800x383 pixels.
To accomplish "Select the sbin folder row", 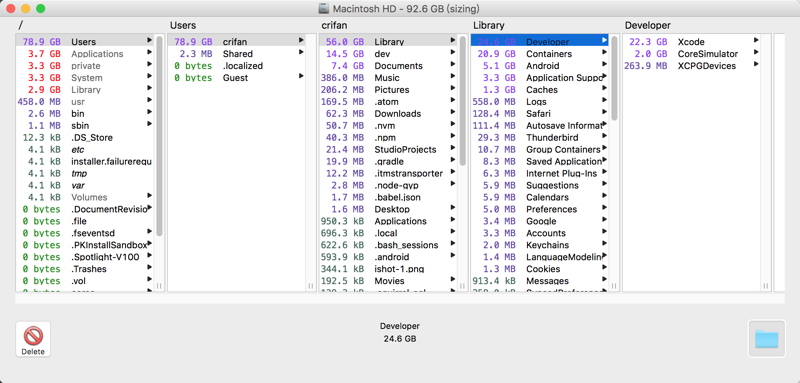I will click(x=85, y=125).
